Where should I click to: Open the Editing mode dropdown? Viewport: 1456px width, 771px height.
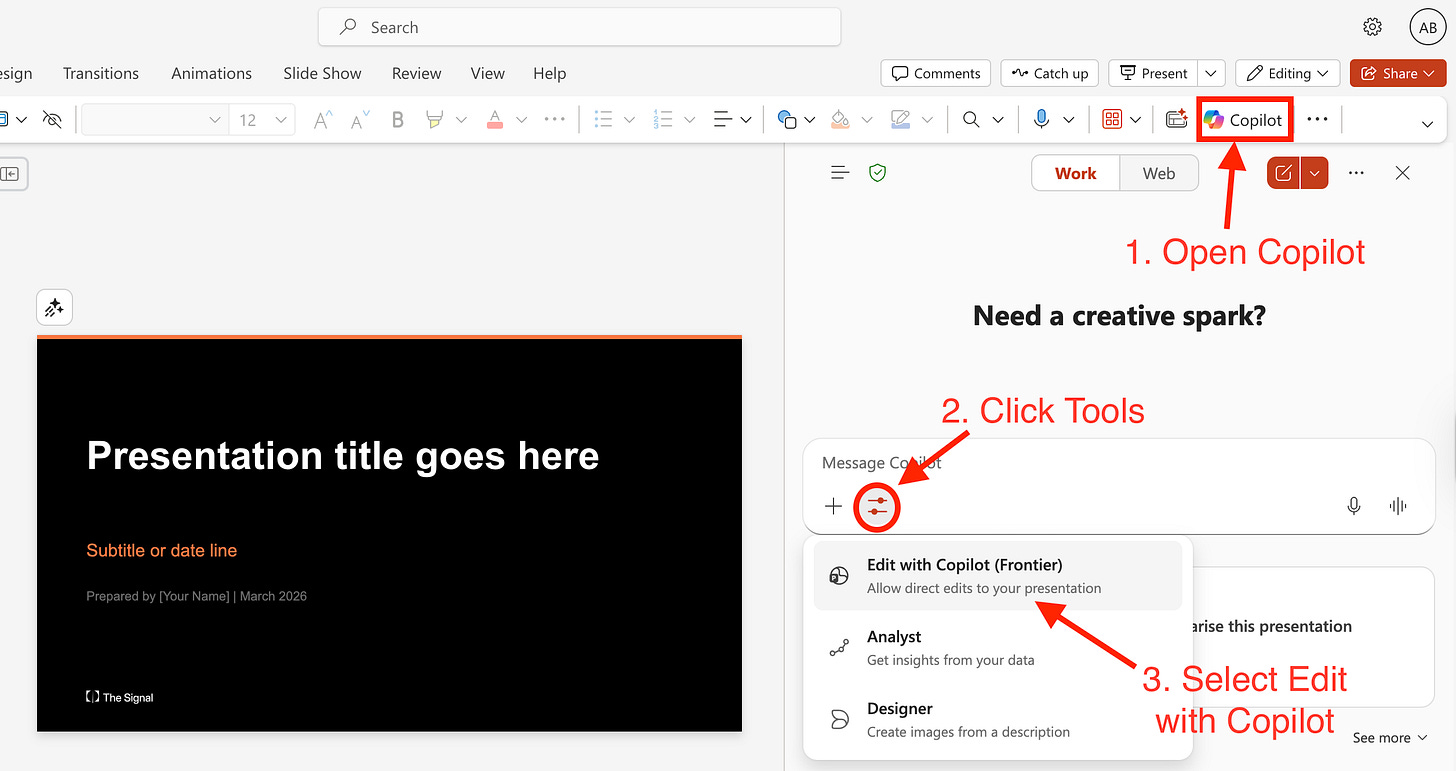[x=1287, y=73]
